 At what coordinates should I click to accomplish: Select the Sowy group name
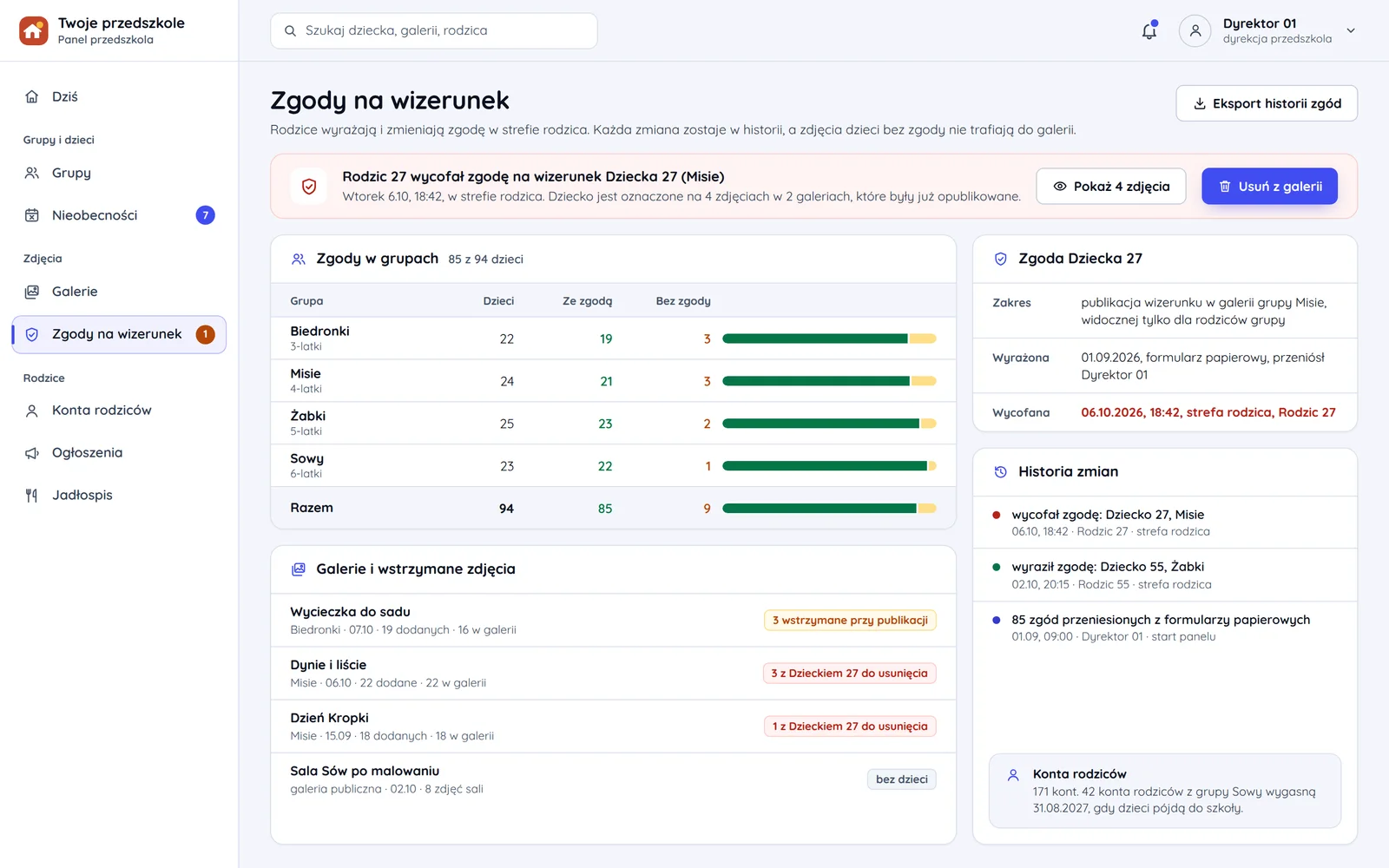307,458
